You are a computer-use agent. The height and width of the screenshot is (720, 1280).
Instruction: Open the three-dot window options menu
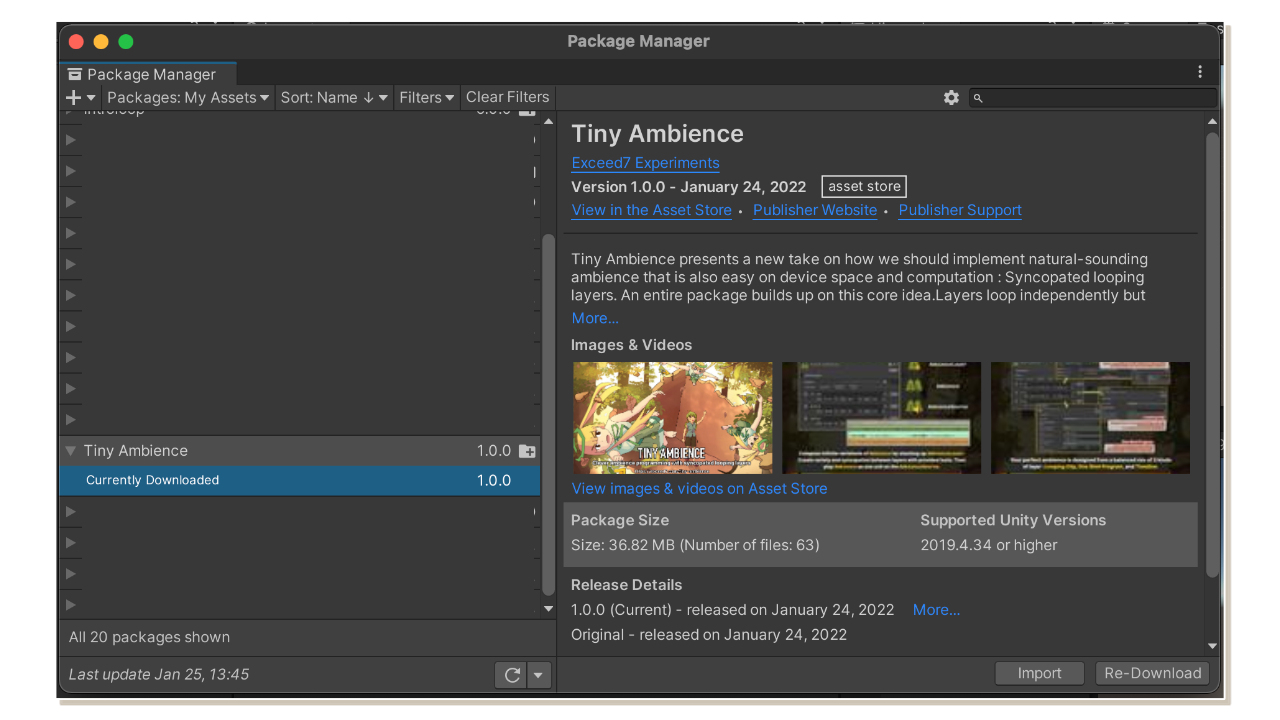click(1200, 72)
